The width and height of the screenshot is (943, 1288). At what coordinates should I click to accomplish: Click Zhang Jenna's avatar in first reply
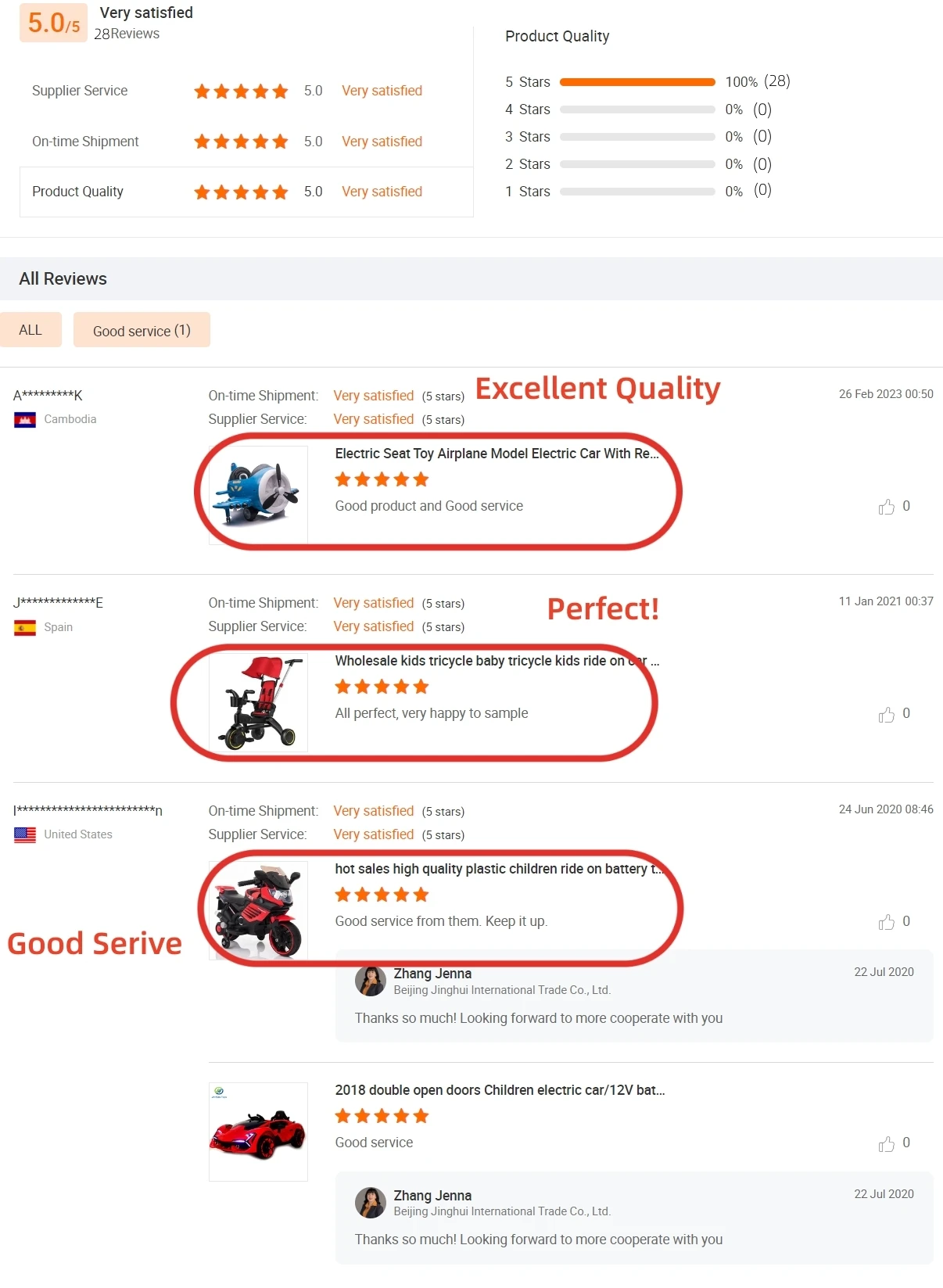(371, 981)
